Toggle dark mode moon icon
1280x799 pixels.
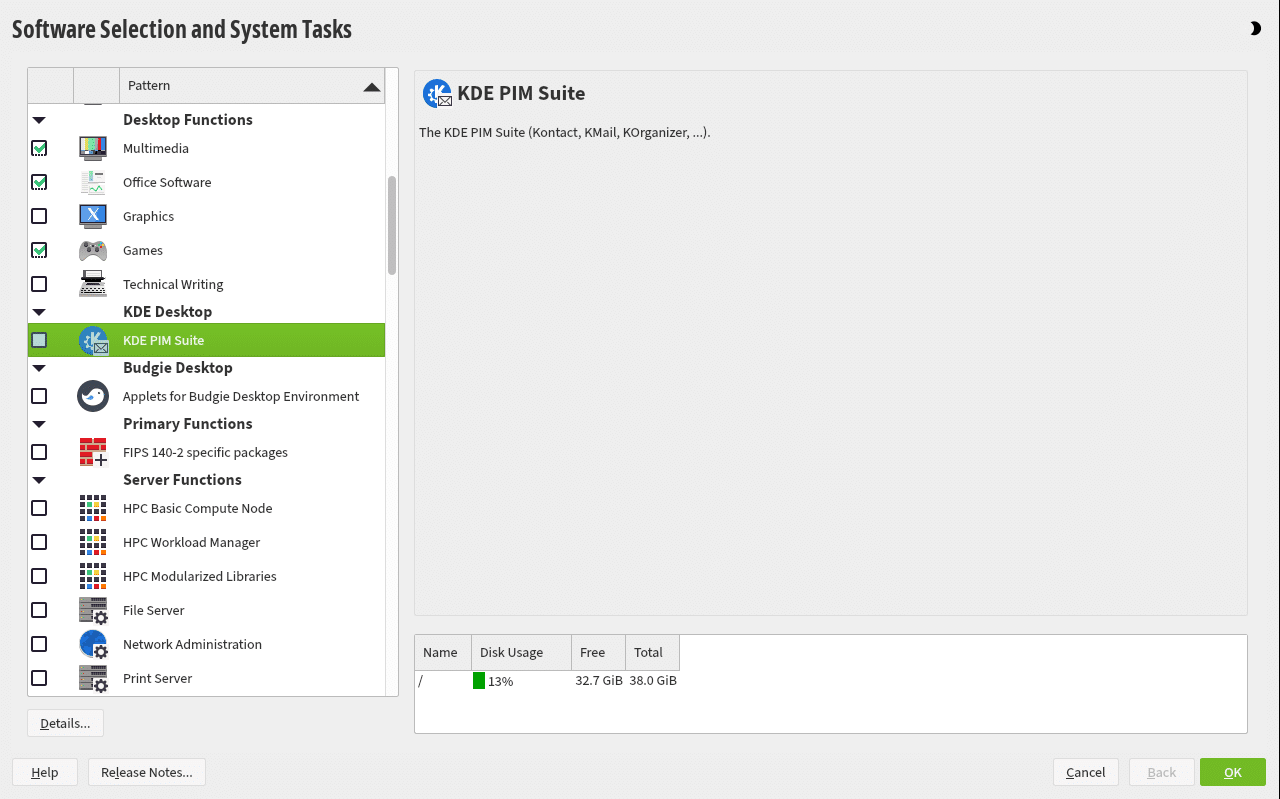click(1255, 29)
